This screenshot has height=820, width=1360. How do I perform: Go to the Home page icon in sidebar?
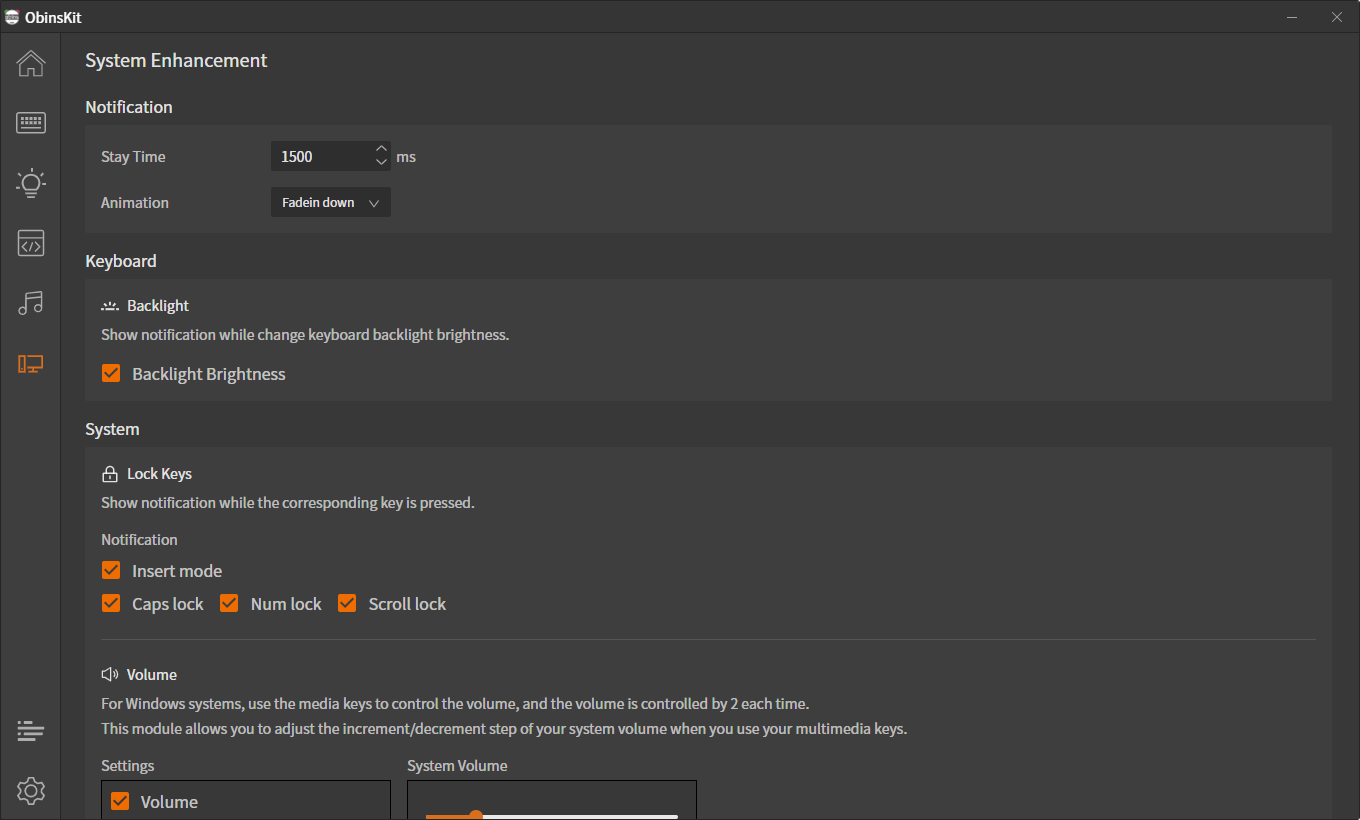pyautogui.click(x=31, y=63)
